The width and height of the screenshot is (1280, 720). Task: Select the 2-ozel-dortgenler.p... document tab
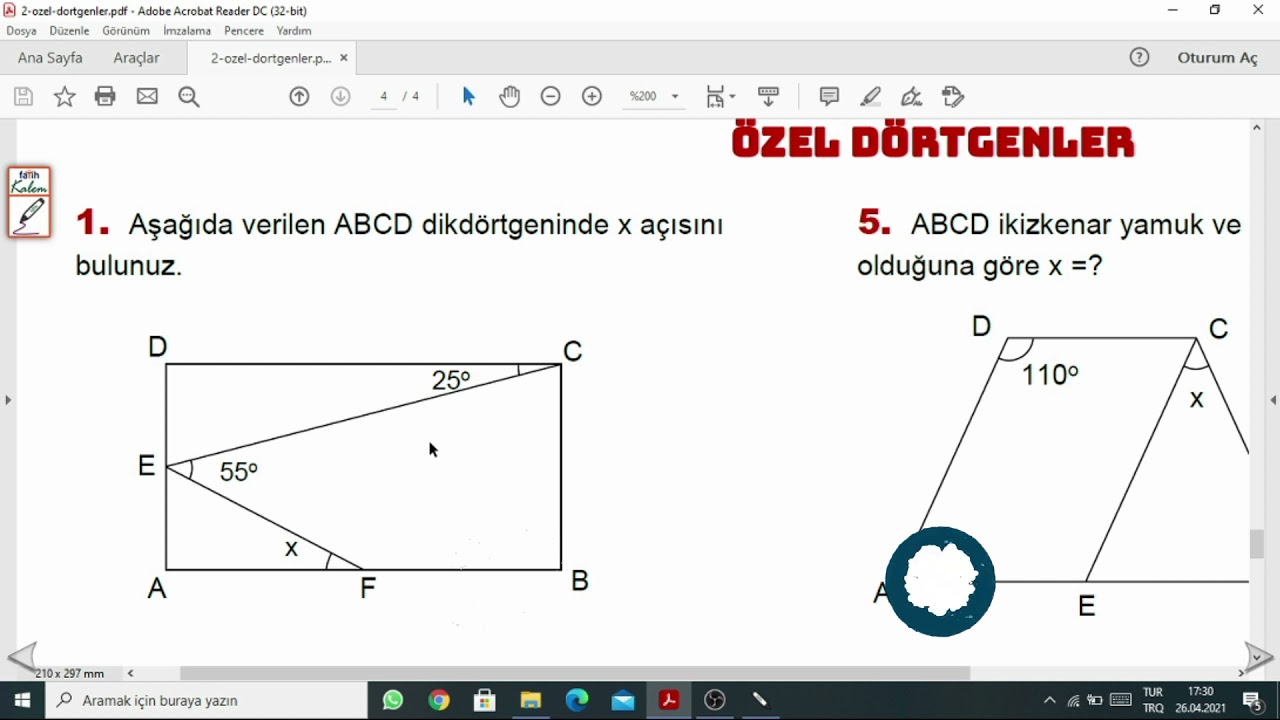point(270,58)
